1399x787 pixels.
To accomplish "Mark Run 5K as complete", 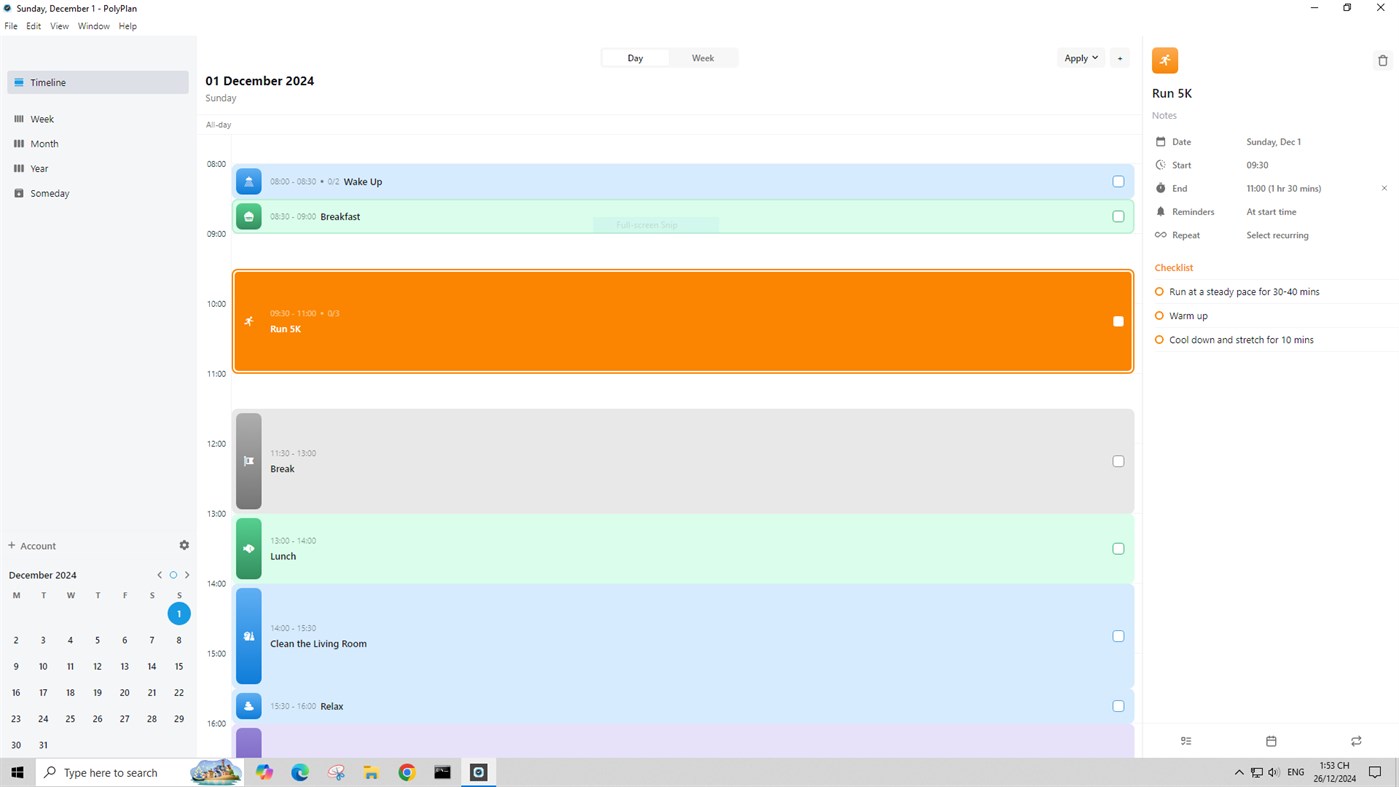I will click(x=1118, y=321).
